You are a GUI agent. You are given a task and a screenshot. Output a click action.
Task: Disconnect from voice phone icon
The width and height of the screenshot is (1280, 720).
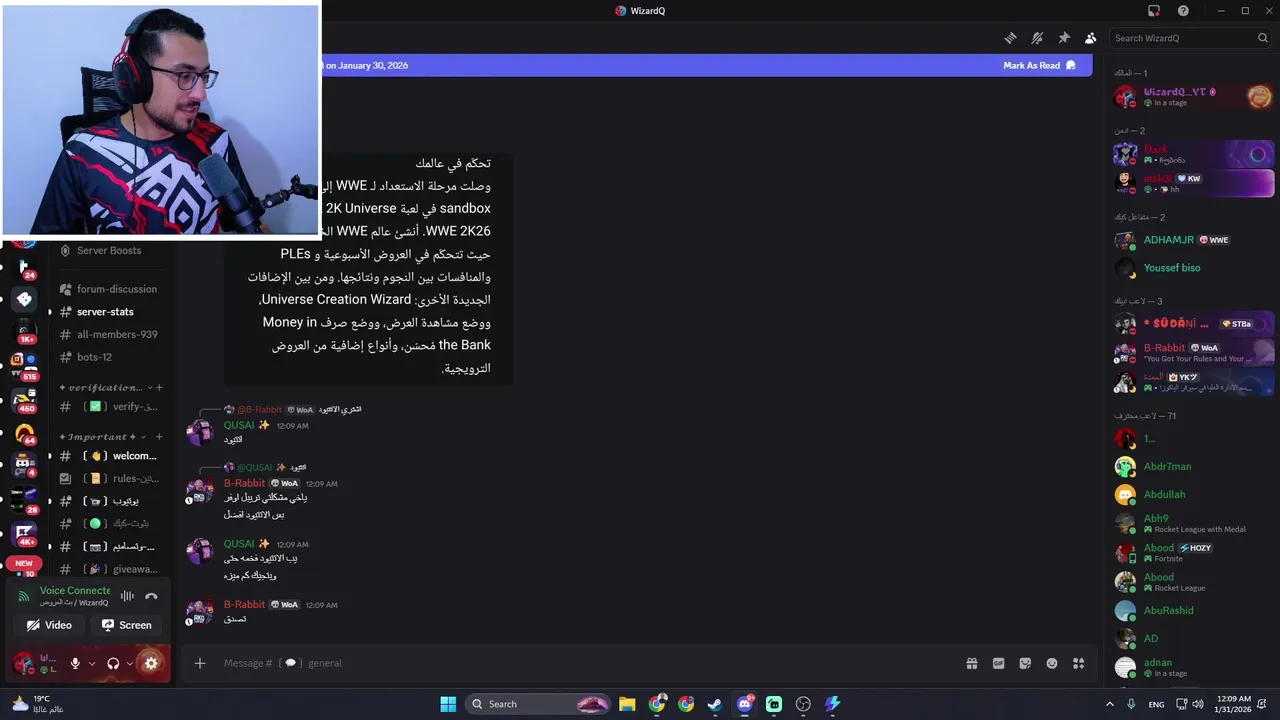click(x=151, y=596)
